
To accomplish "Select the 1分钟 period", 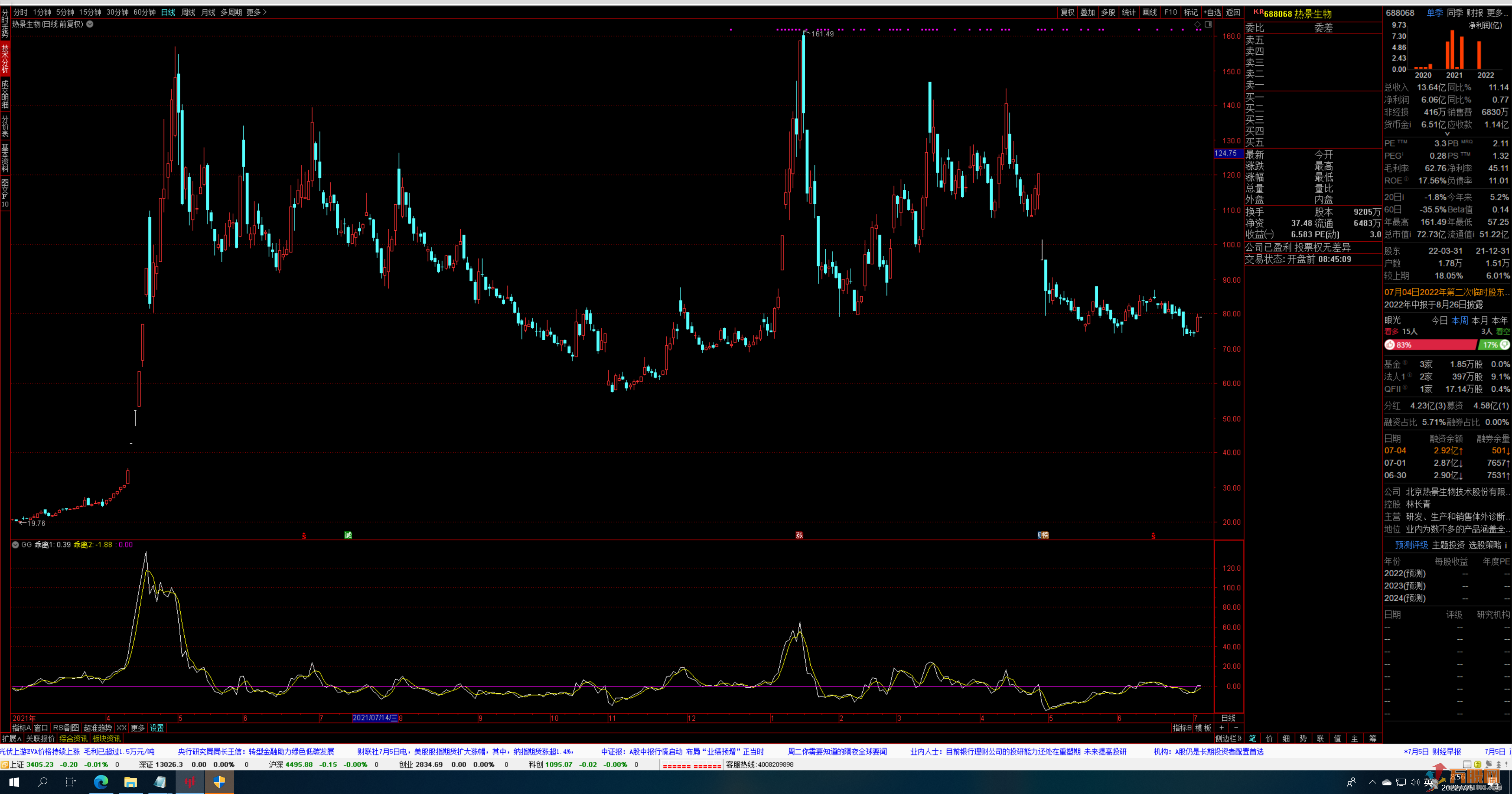I will [x=42, y=12].
